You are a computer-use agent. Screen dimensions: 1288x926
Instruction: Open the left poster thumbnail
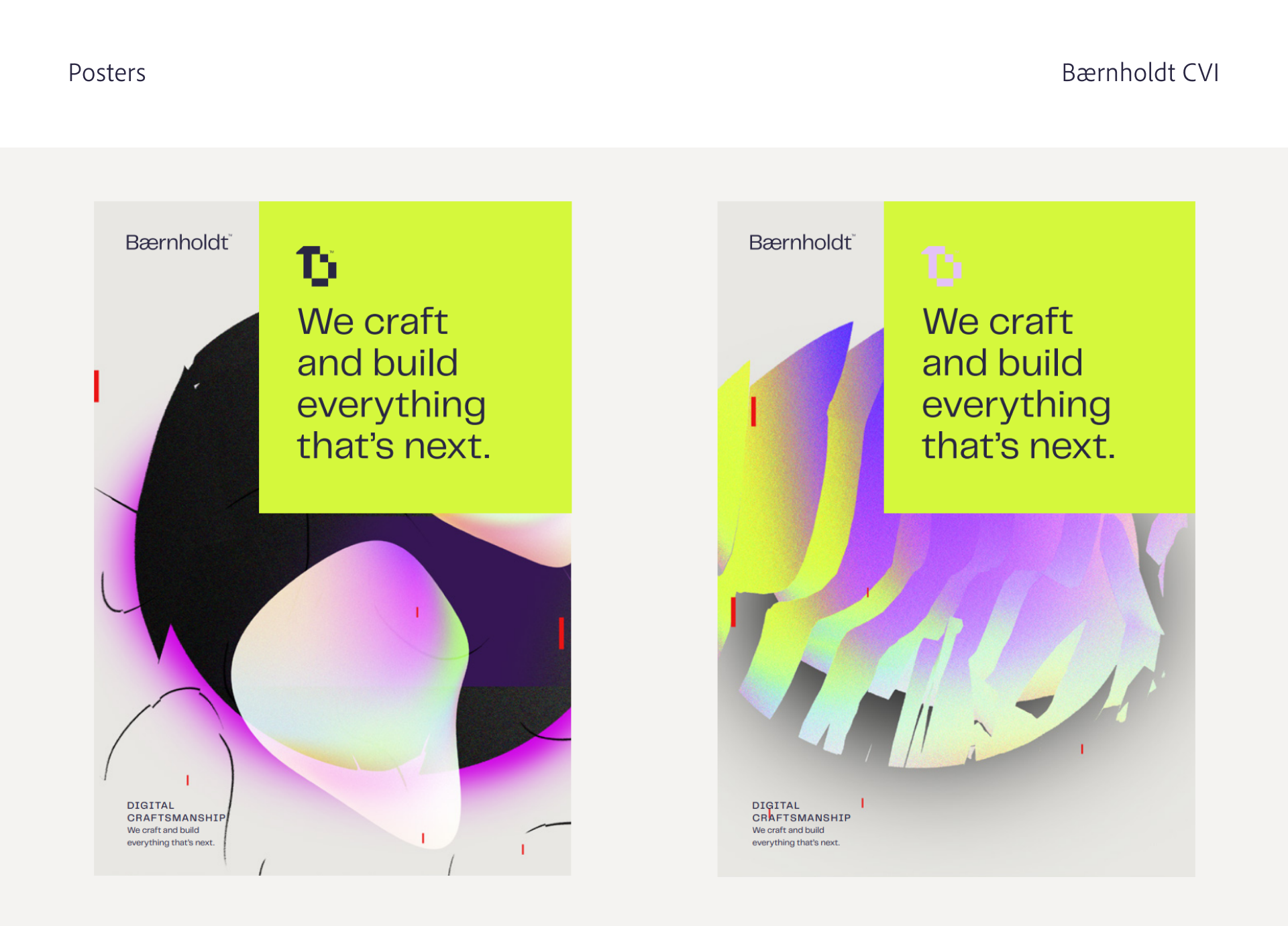[333, 538]
